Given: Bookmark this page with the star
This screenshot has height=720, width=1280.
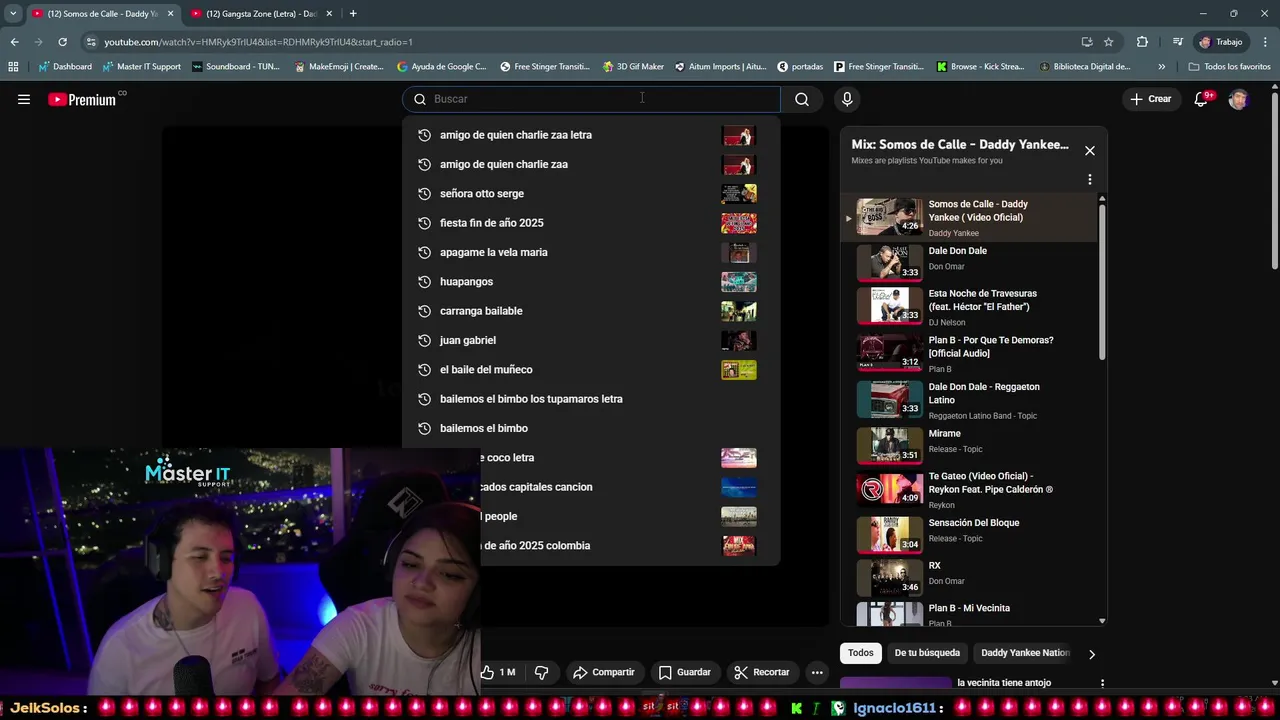Looking at the screenshot, I should click(1108, 42).
